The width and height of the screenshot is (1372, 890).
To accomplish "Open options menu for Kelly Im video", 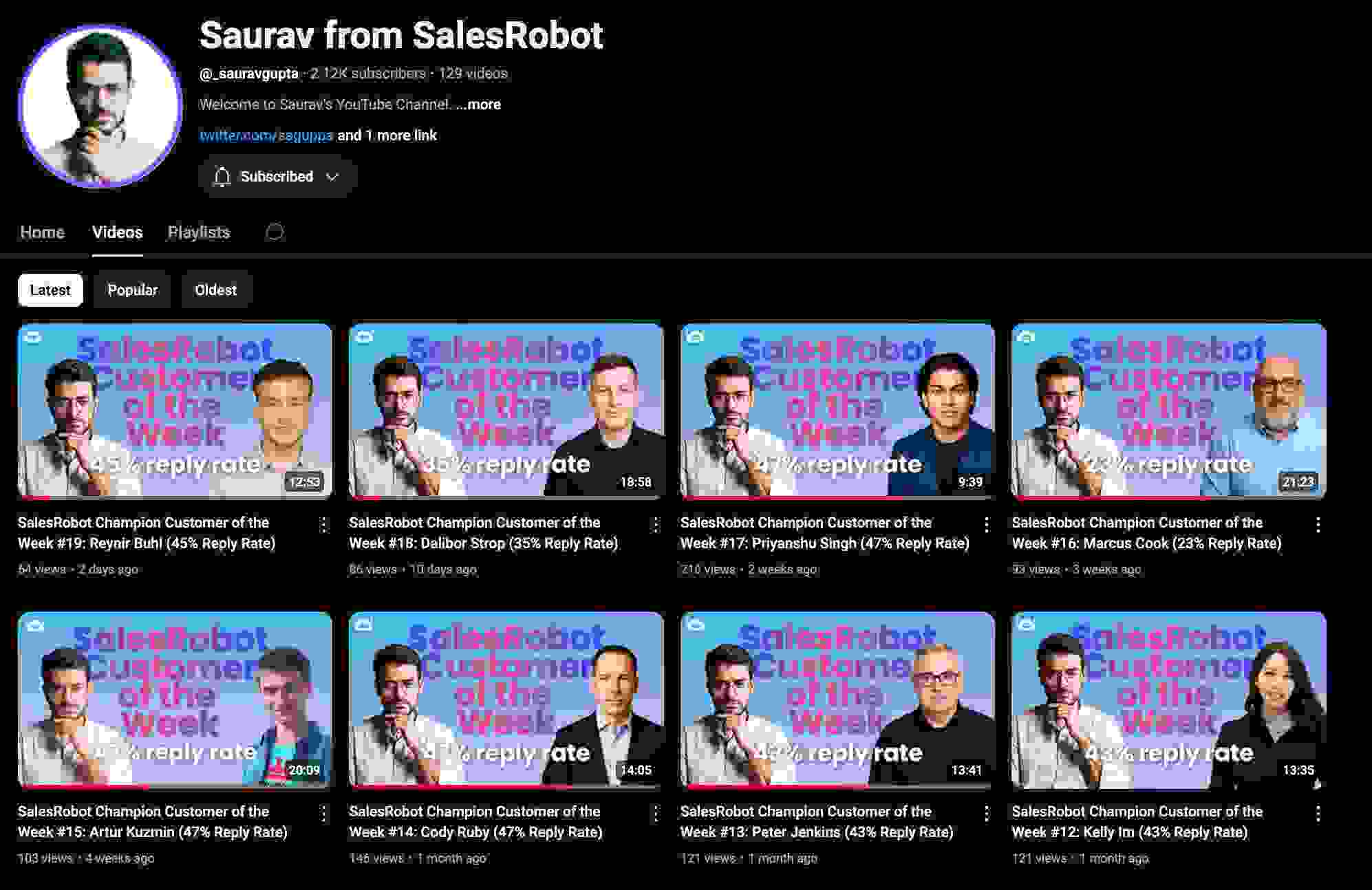I will pos(1318,814).
